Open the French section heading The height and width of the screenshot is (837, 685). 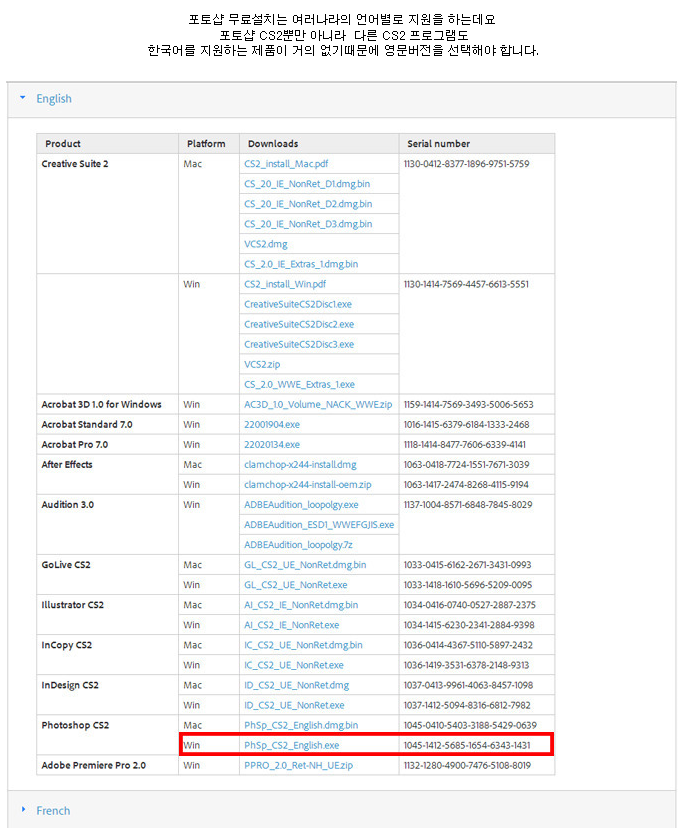[x=53, y=810]
